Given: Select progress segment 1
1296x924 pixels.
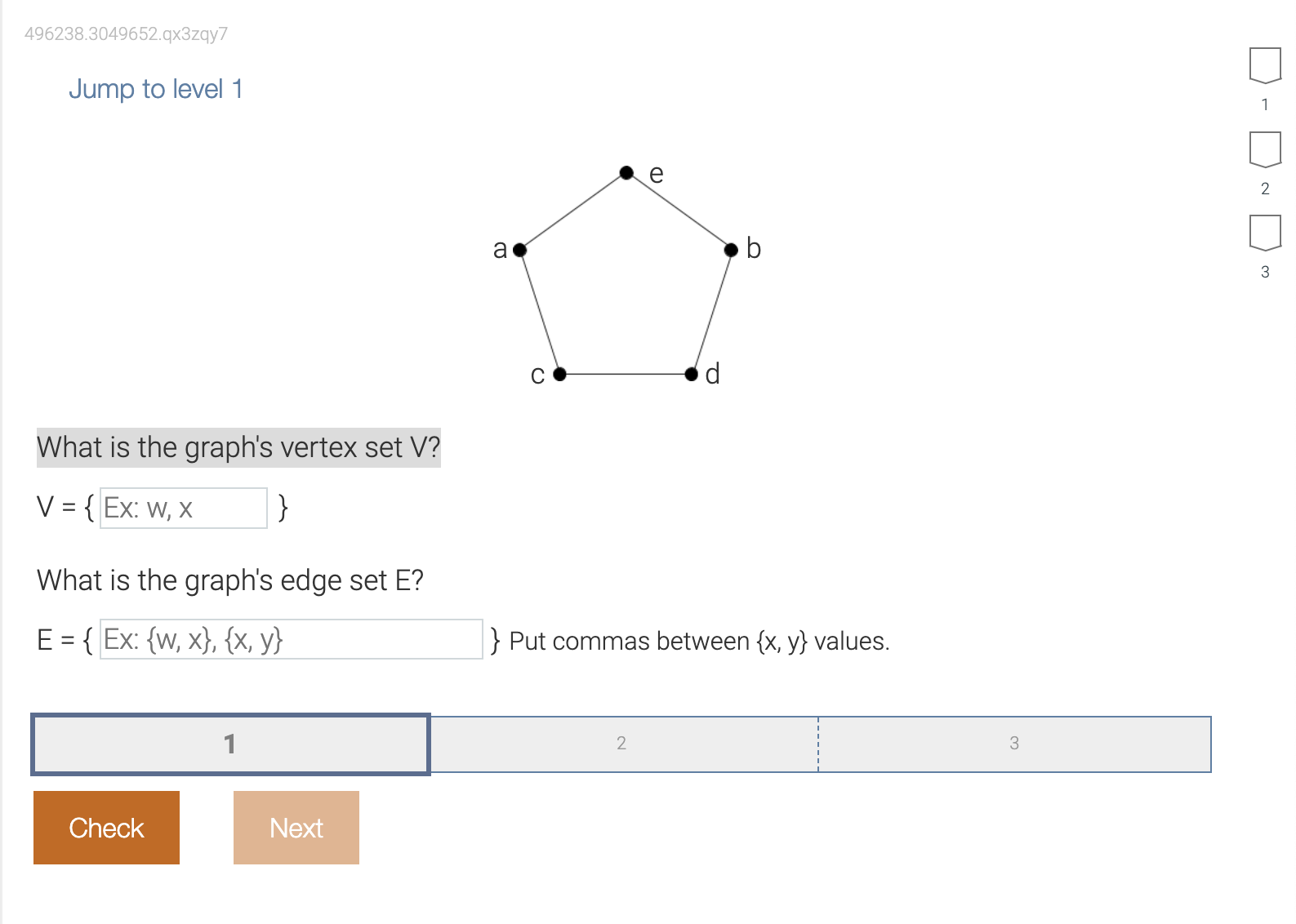Looking at the screenshot, I should (230, 744).
